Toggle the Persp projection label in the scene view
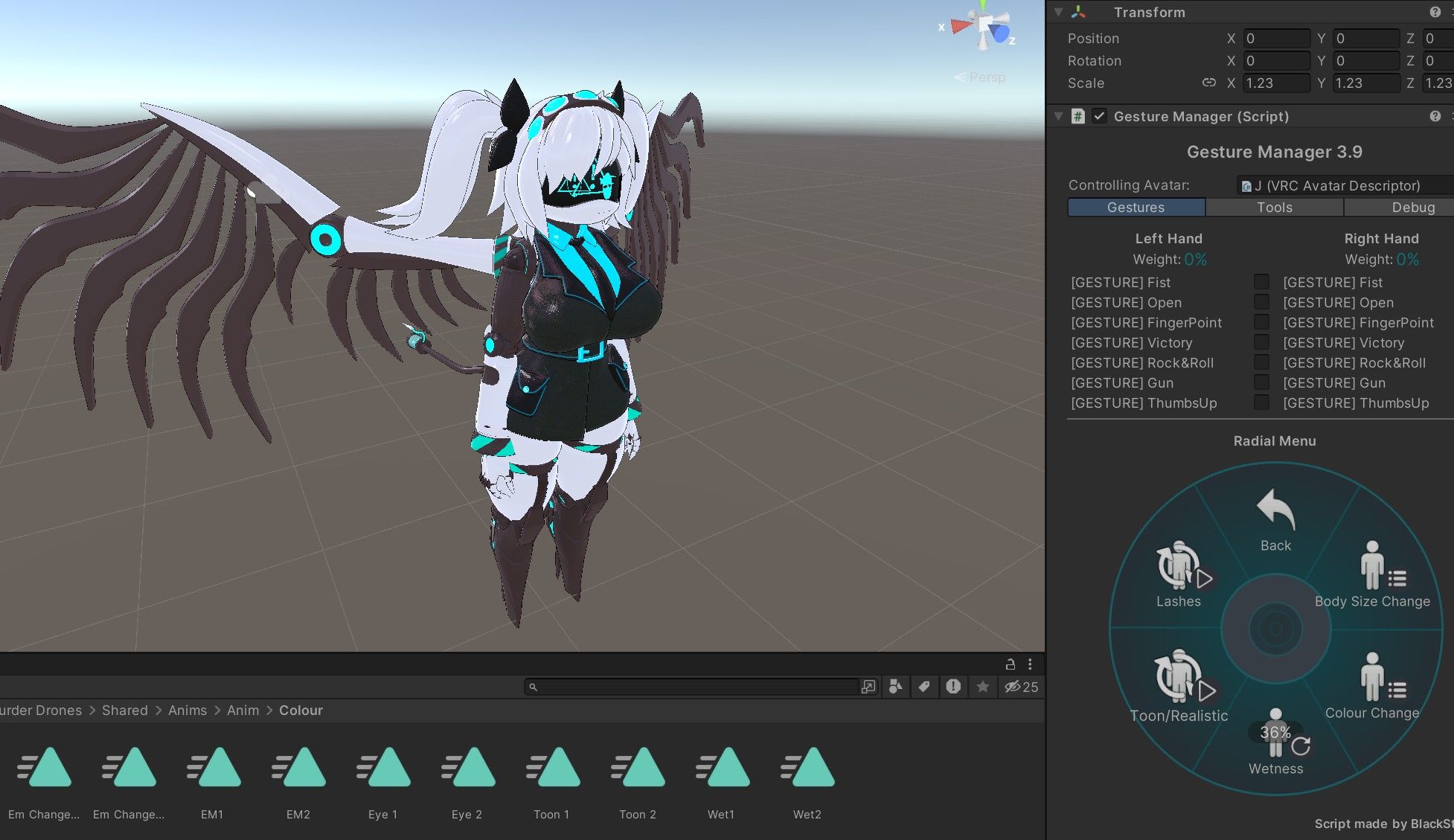1454x840 pixels. pos(980,77)
